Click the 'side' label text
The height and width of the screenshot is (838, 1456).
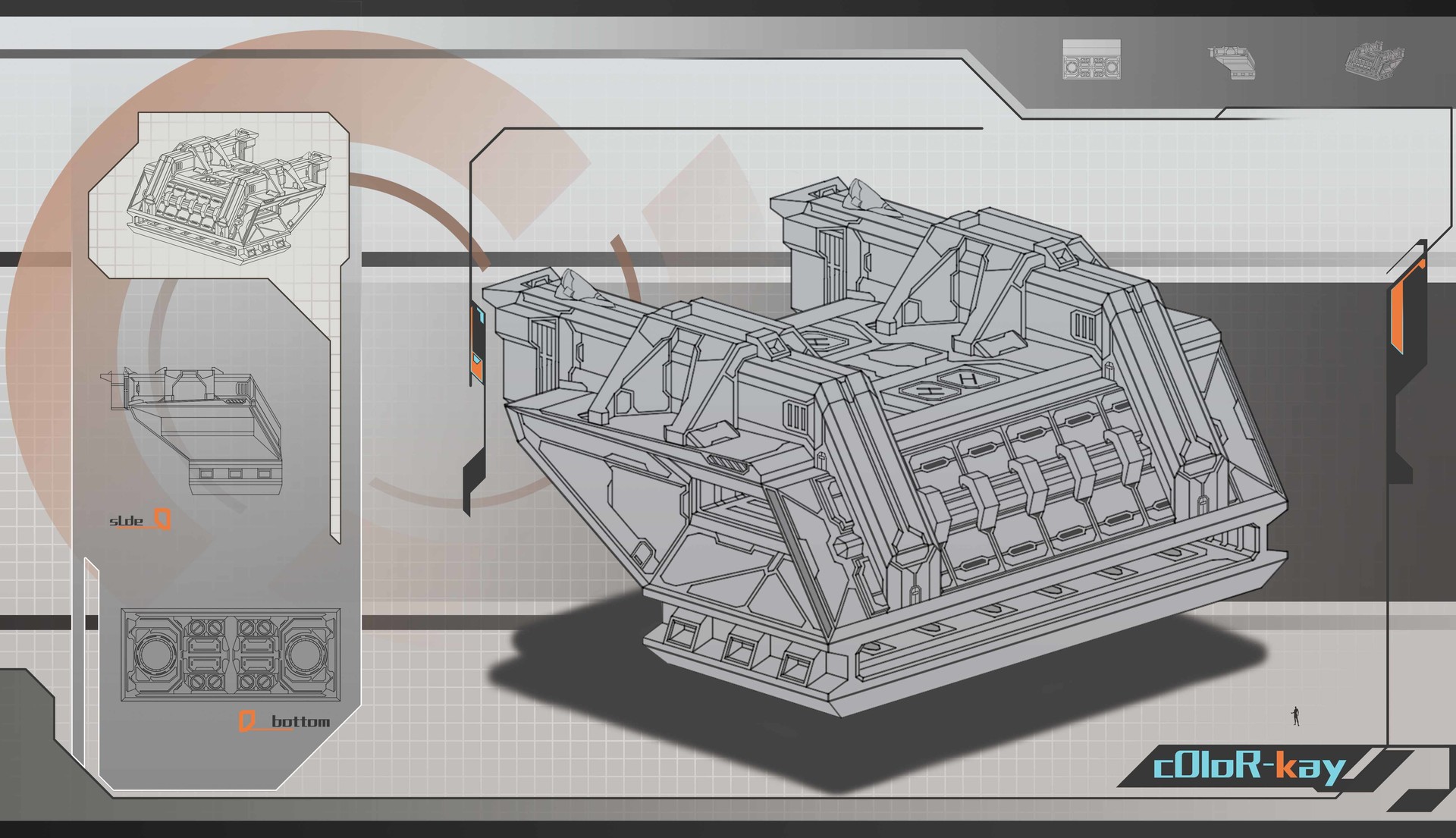pyautogui.click(x=126, y=521)
